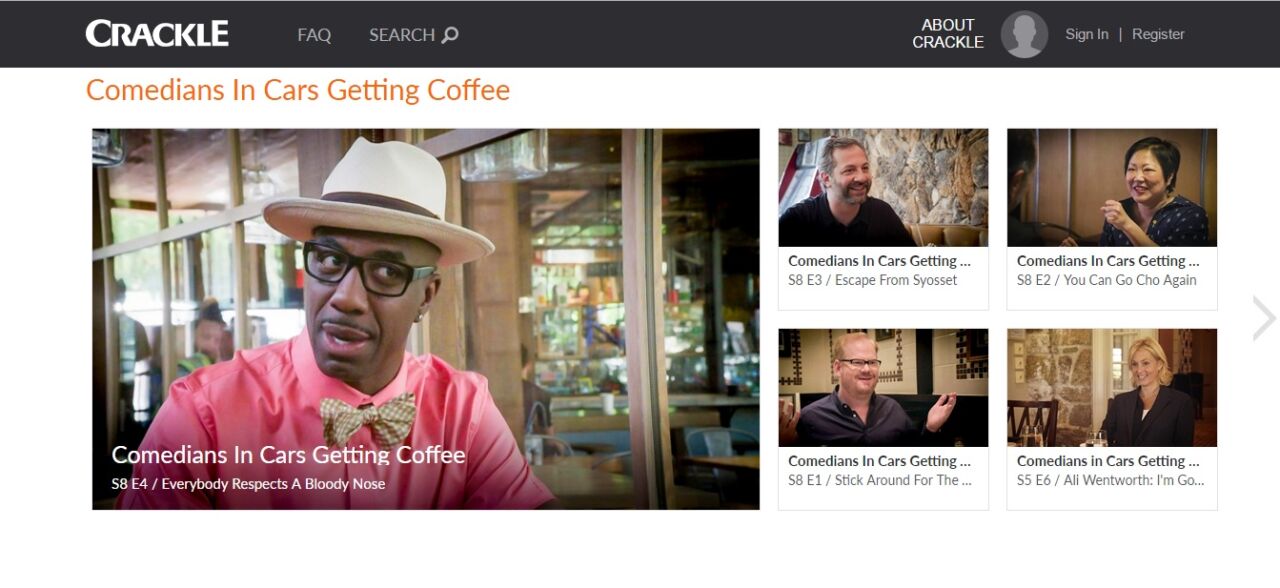Click the 'S8 E2 / You Can Go Cho Again' caption

pyautogui.click(x=1107, y=280)
